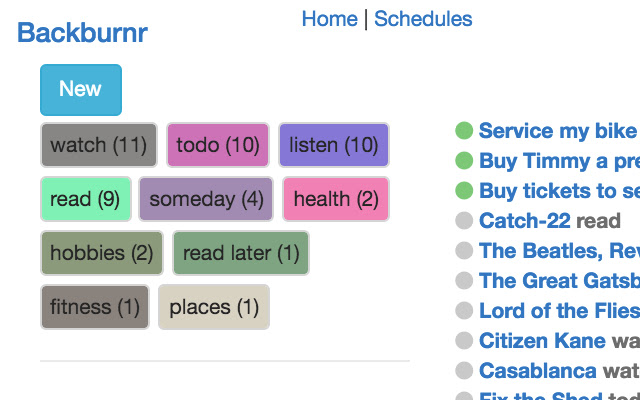Viewport: 640px width, 400px height.
Task: Click gray dot next to The Great Gatsby
Action: (464, 280)
